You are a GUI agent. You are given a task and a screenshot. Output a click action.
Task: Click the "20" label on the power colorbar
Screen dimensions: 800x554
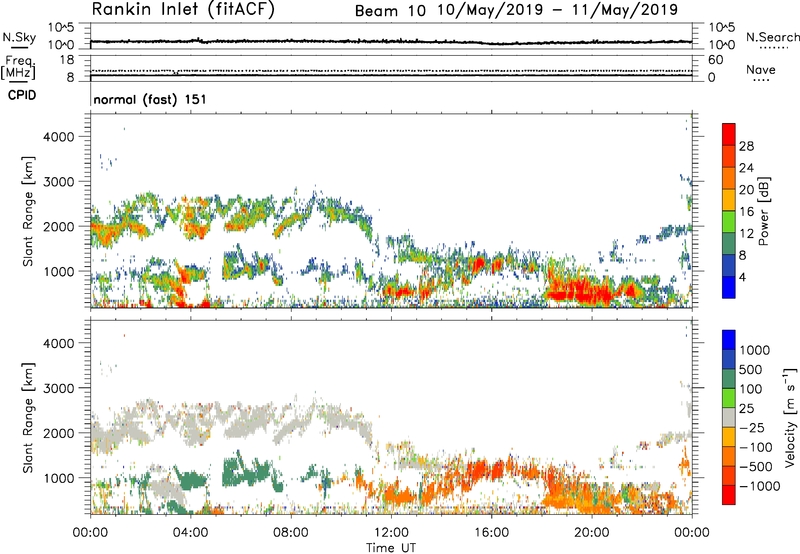click(x=746, y=190)
